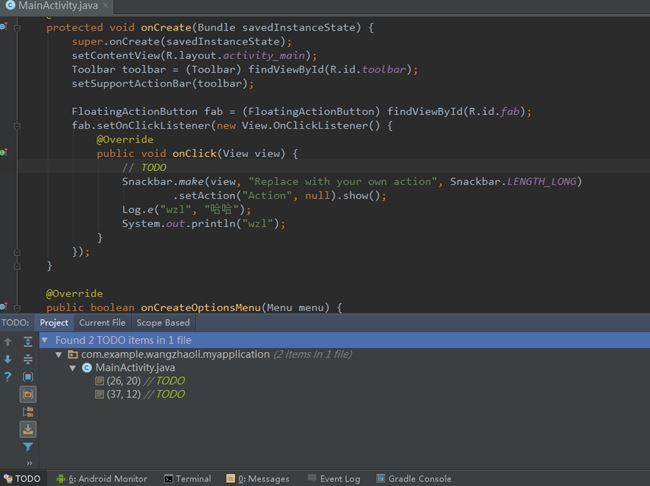Click the filter TODO items funnel icon
Screen dimensions: 650x486
click(28, 447)
